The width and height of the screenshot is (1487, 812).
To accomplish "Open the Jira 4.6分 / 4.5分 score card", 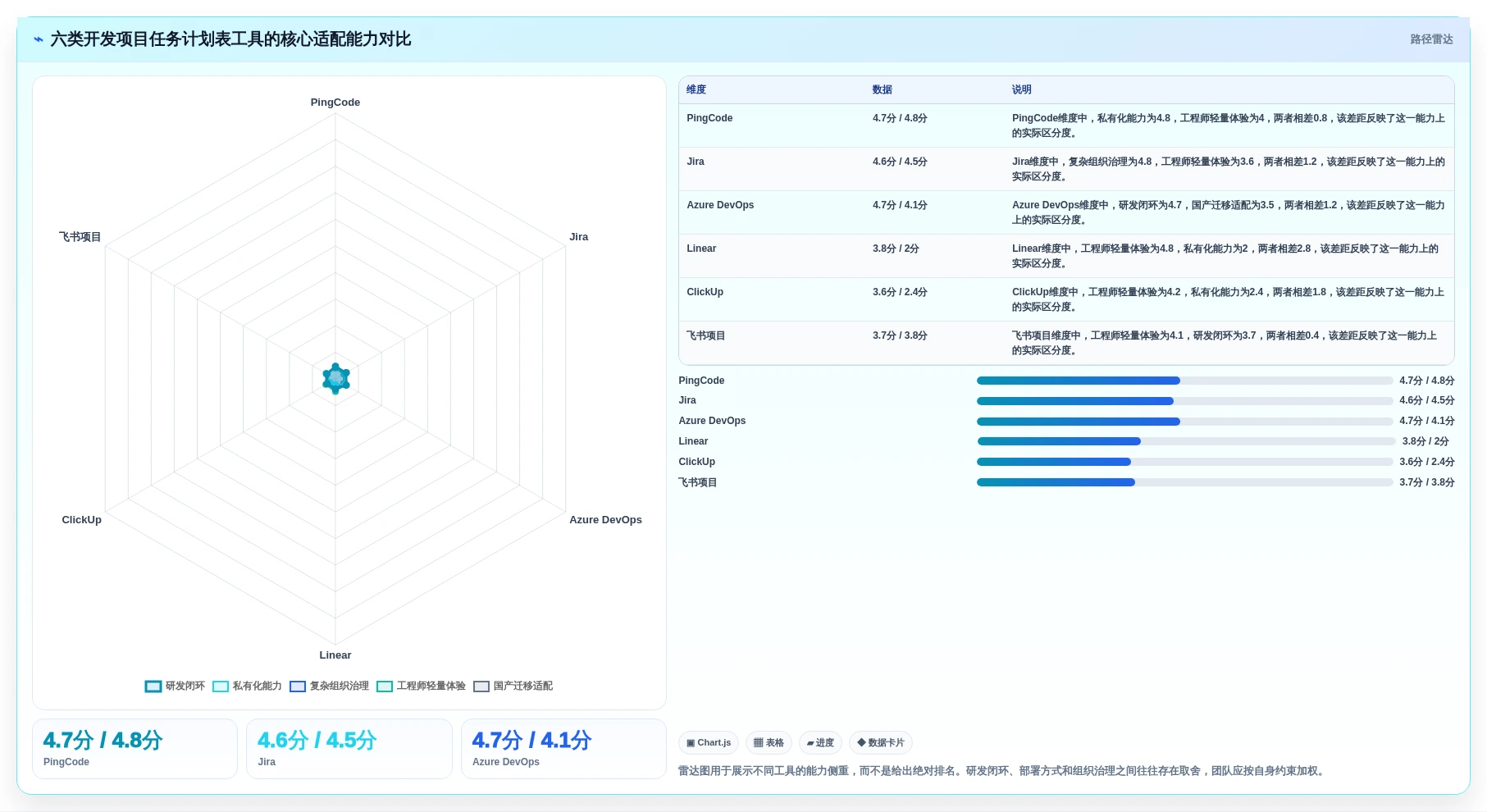I will click(349, 749).
